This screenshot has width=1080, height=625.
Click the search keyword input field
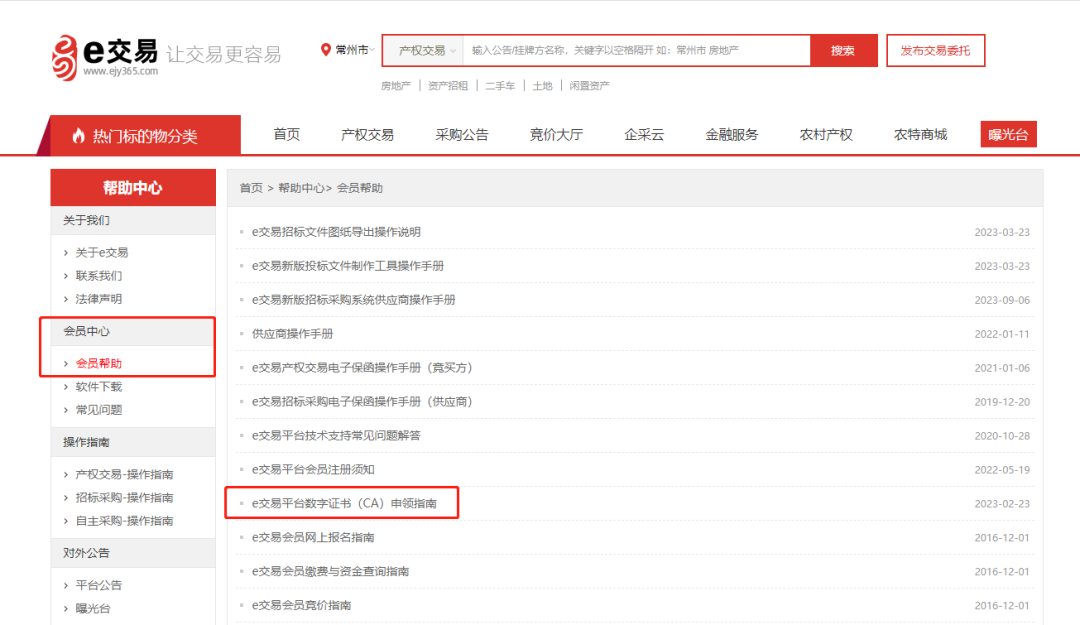point(636,50)
